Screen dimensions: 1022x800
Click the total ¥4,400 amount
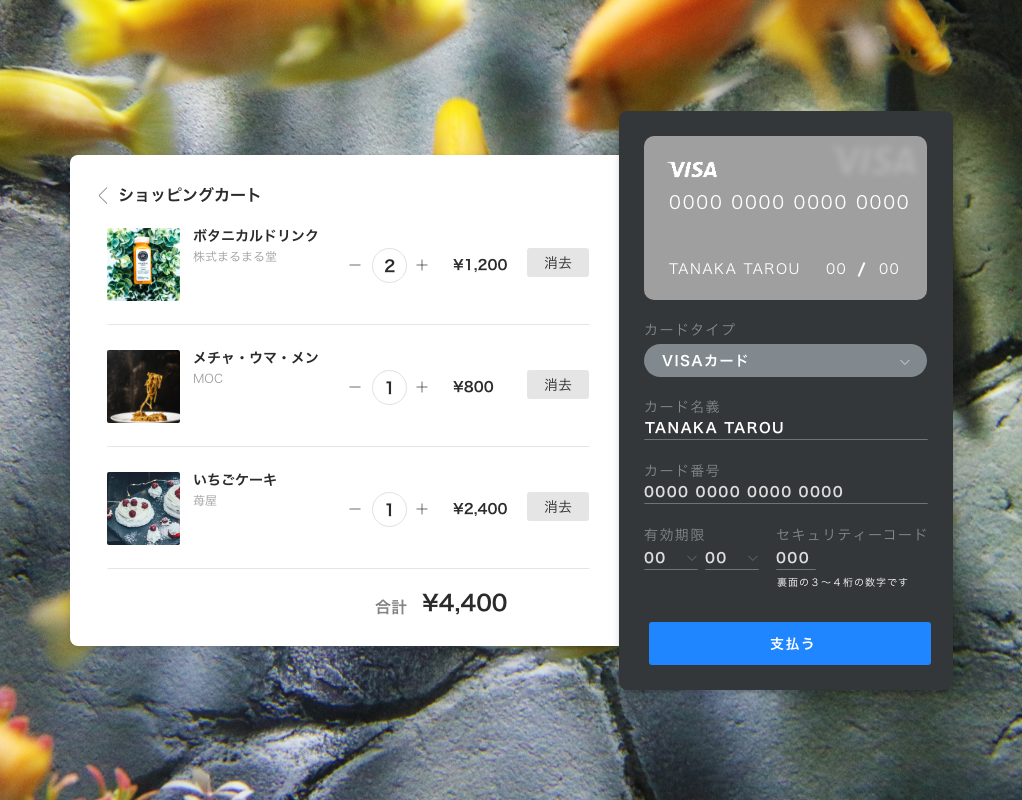click(x=464, y=603)
